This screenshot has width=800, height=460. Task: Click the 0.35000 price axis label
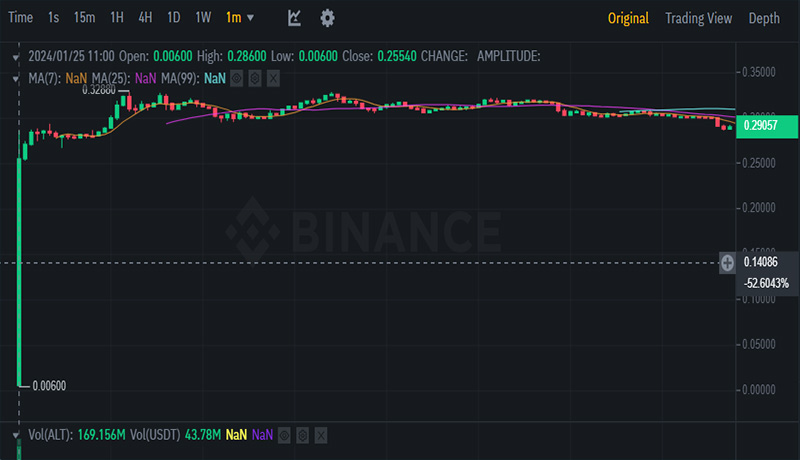[x=759, y=72]
